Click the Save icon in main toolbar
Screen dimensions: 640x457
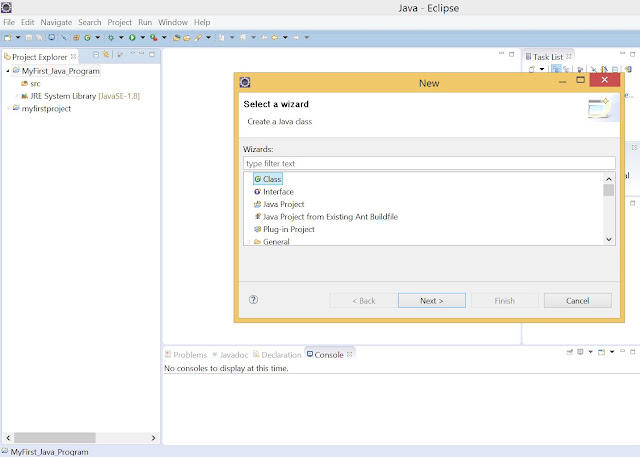29,38
